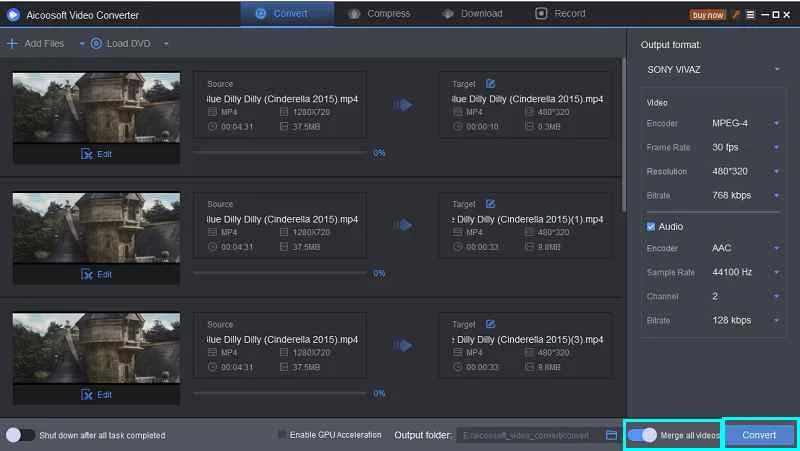800x451 pixels.
Task: Click the scissors Edit icon on first video
Action: pos(87,154)
